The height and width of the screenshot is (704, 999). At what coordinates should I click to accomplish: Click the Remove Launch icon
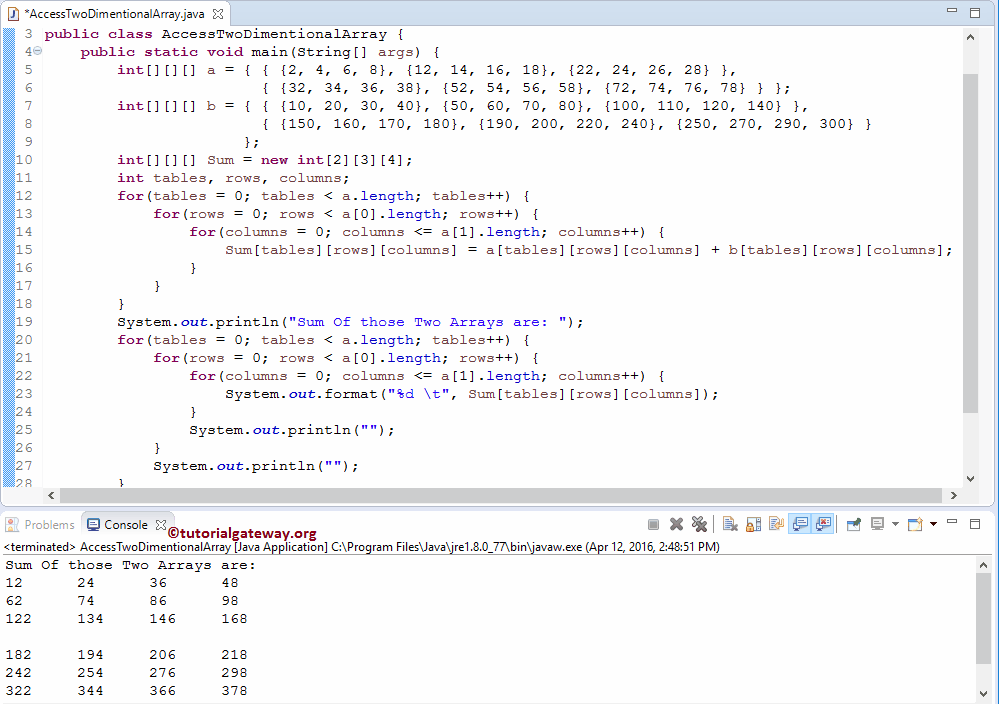[676, 524]
